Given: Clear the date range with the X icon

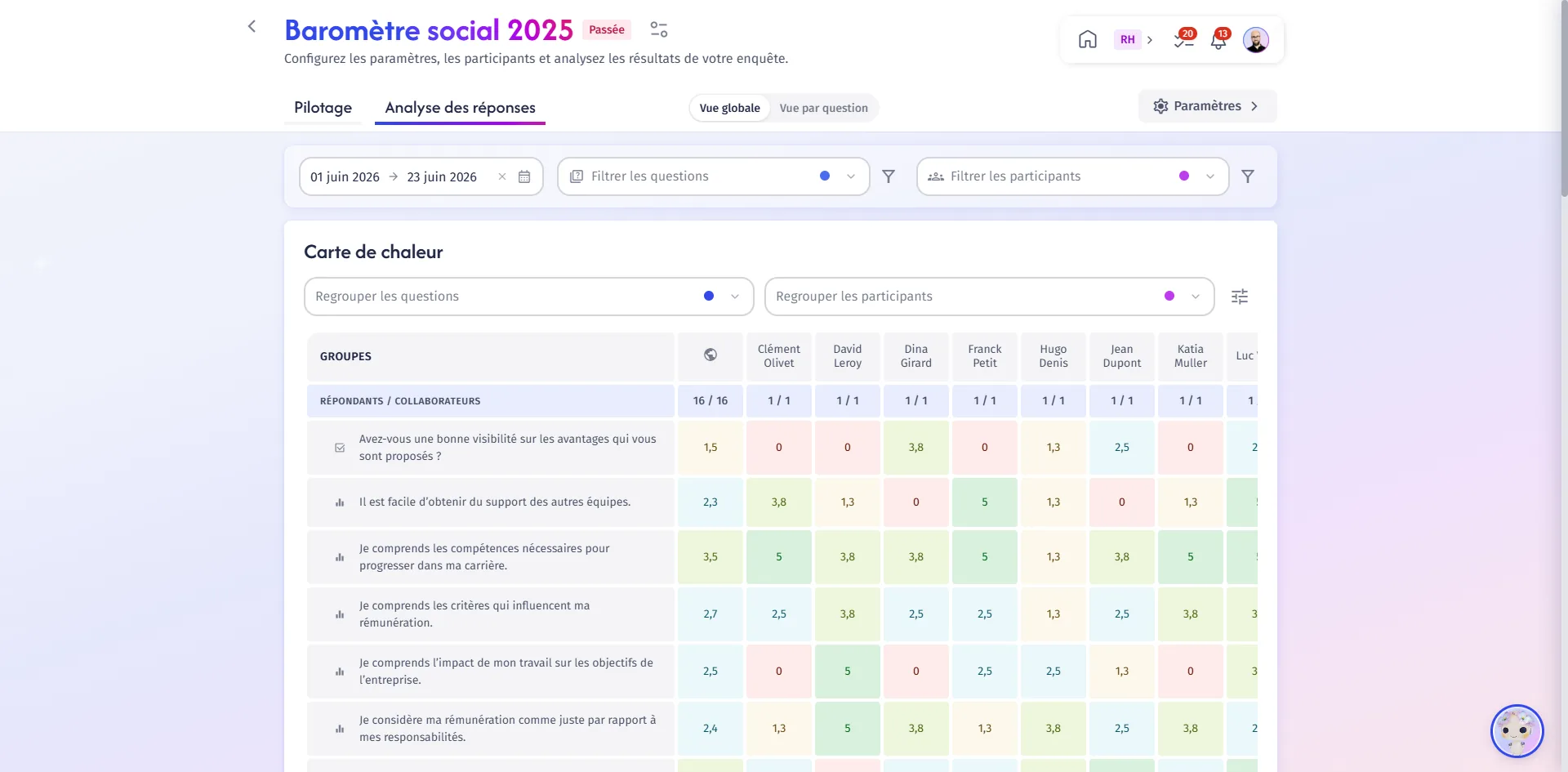Looking at the screenshot, I should [x=502, y=176].
